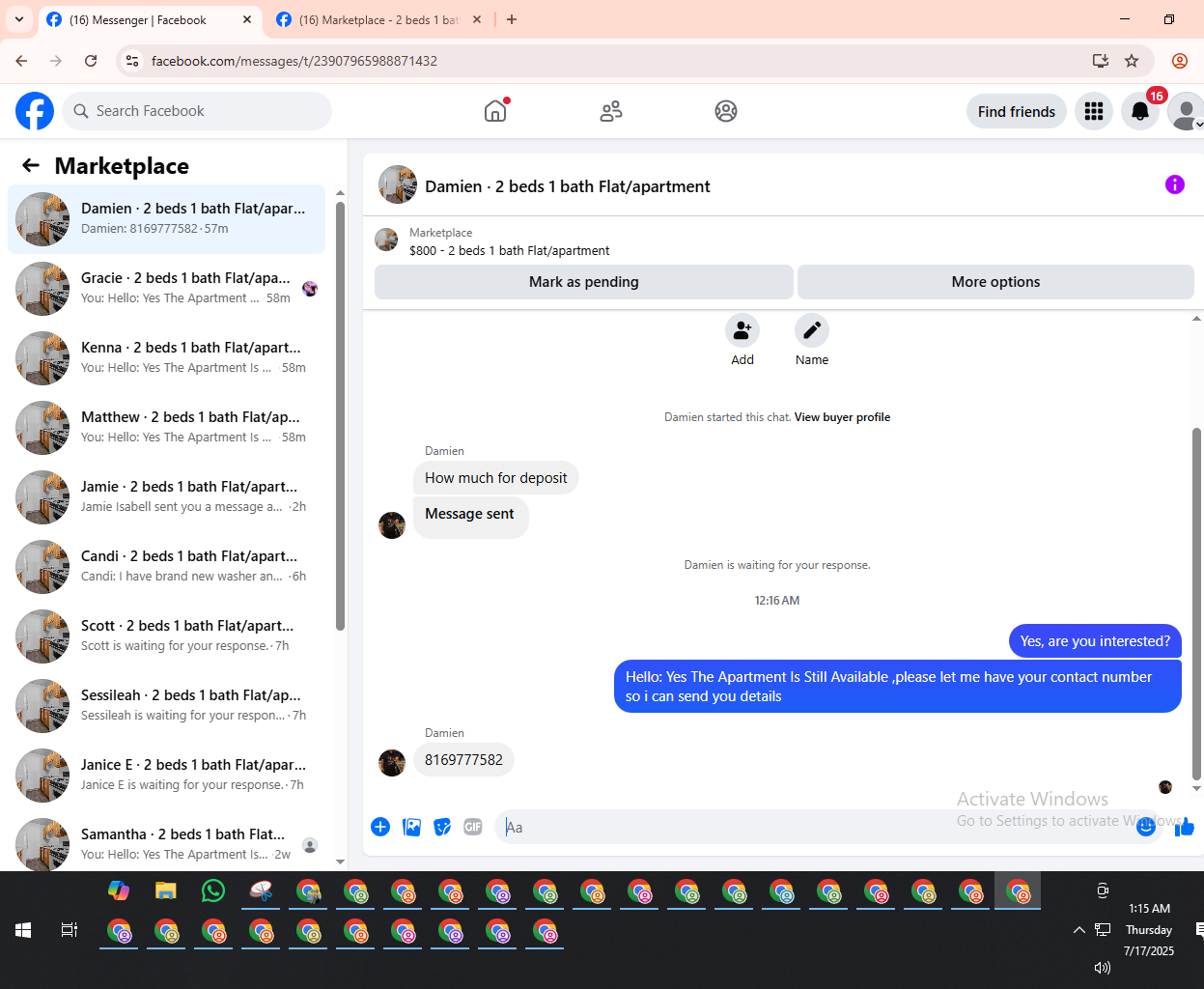
Task: Click the browser address bar URL
Action: pos(294,61)
